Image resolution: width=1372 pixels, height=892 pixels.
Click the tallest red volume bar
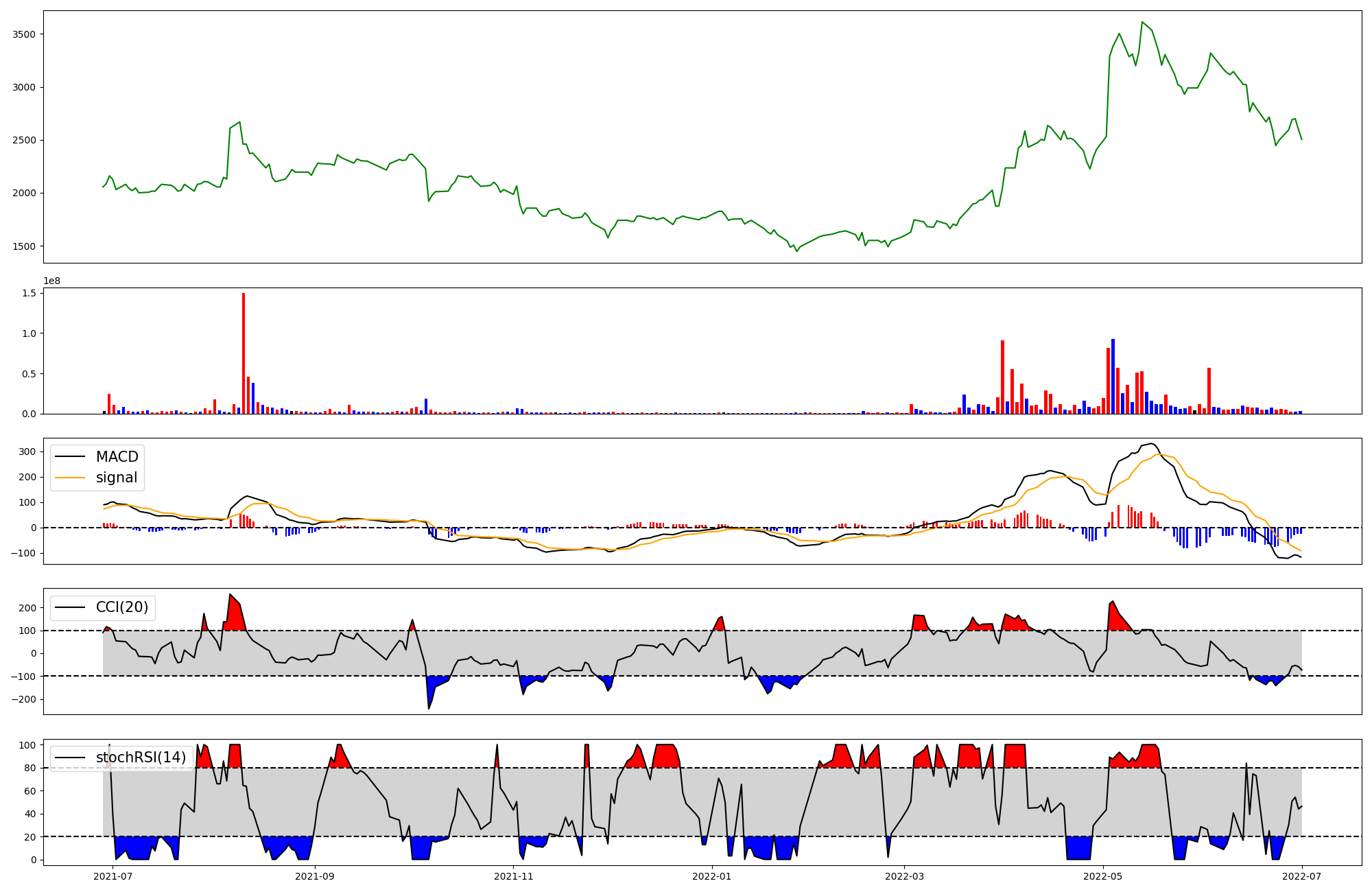click(x=244, y=353)
